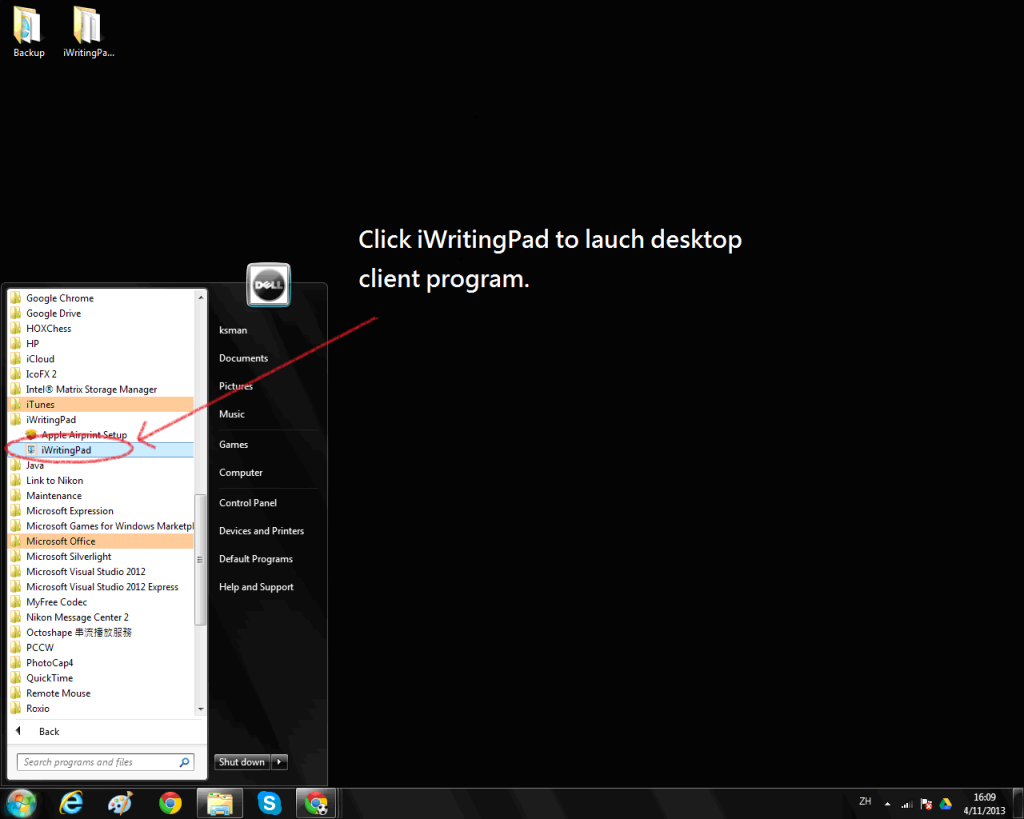The height and width of the screenshot is (819, 1024).
Task: Expand the iTunes folder
Action: (x=101, y=404)
